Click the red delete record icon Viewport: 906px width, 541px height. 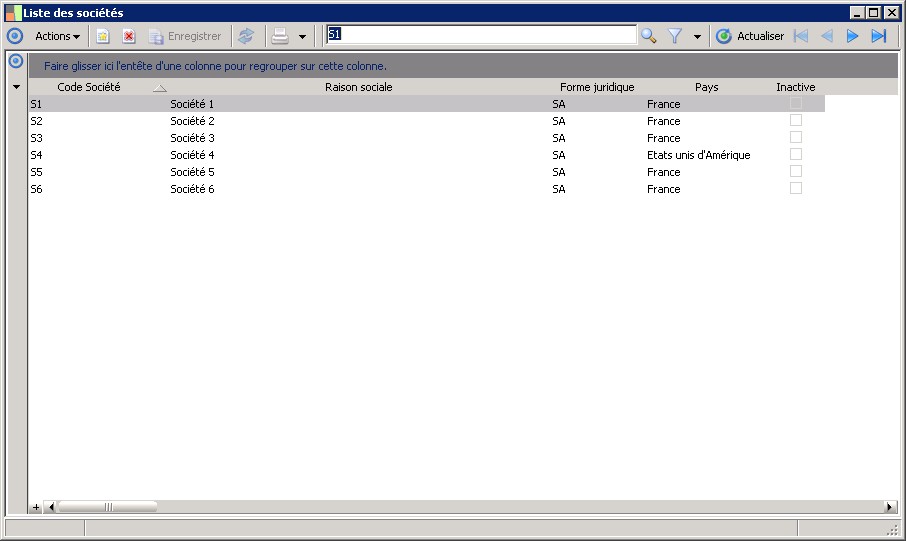[129, 36]
